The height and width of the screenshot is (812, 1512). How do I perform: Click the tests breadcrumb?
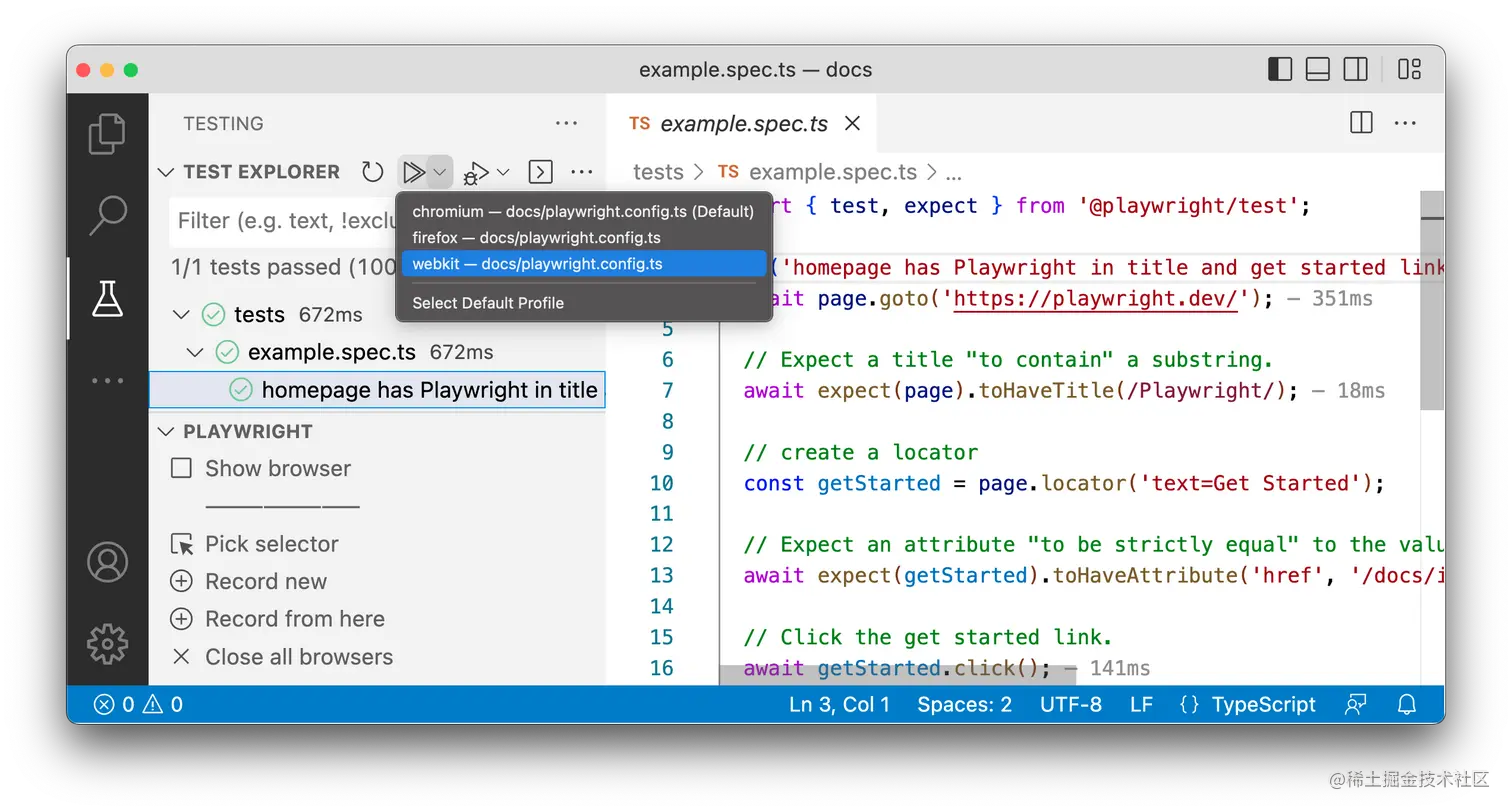tap(658, 172)
